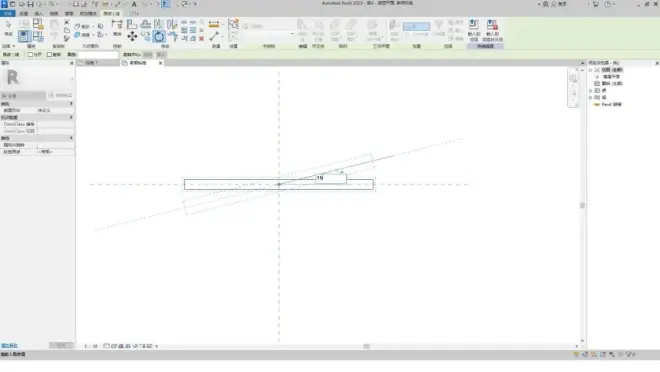Collapse the Views node in Project Browser

[591, 70]
